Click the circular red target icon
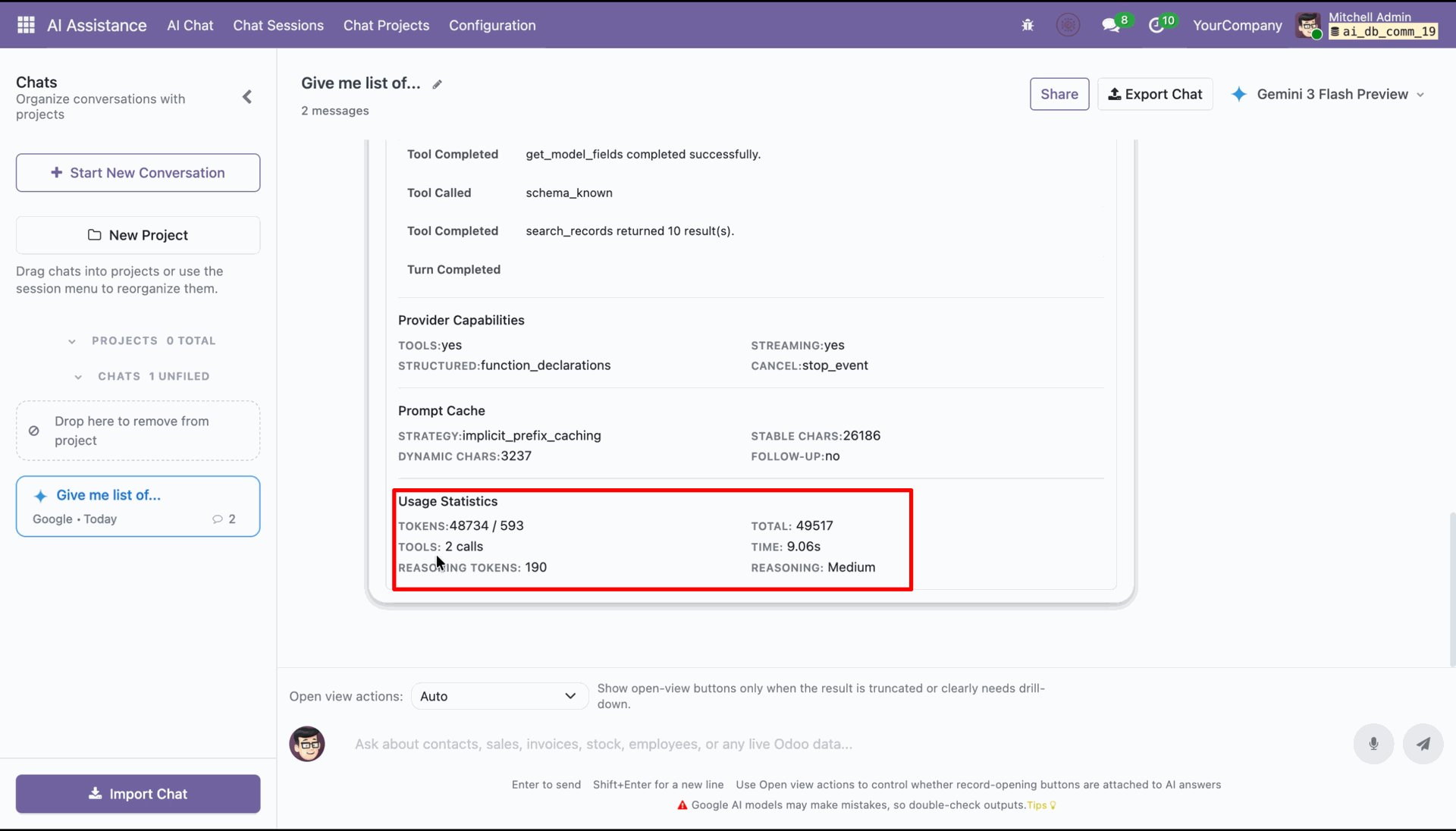1456x831 pixels. pos(1068,25)
